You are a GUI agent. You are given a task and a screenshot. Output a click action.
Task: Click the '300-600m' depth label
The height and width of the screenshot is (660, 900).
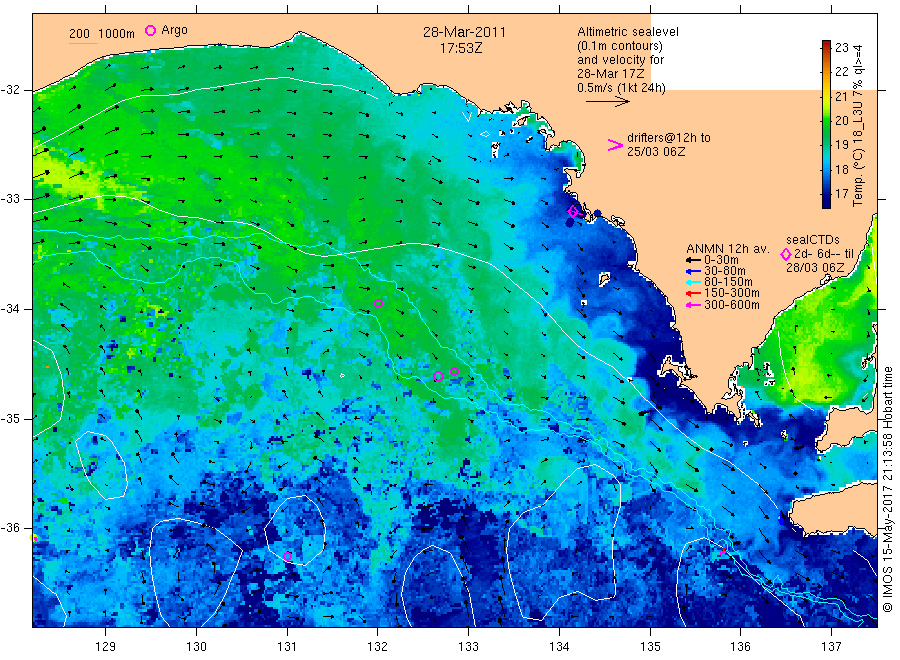point(731,305)
